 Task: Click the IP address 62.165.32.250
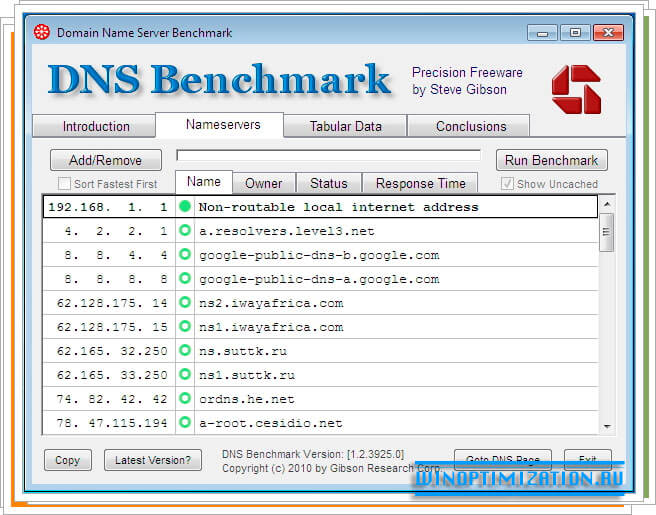click(112, 351)
